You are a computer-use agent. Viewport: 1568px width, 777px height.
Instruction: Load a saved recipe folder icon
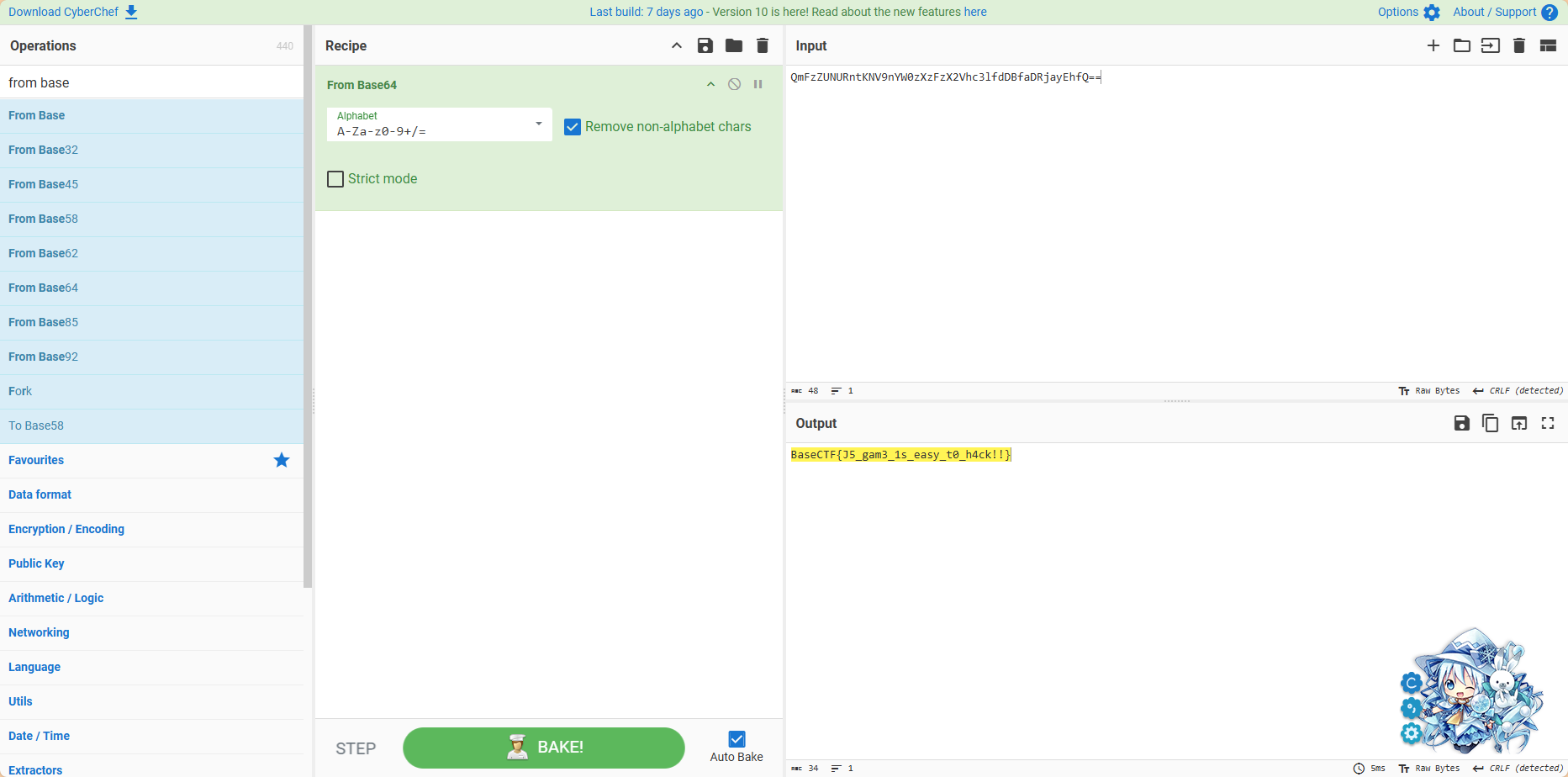tap(733, 45)
